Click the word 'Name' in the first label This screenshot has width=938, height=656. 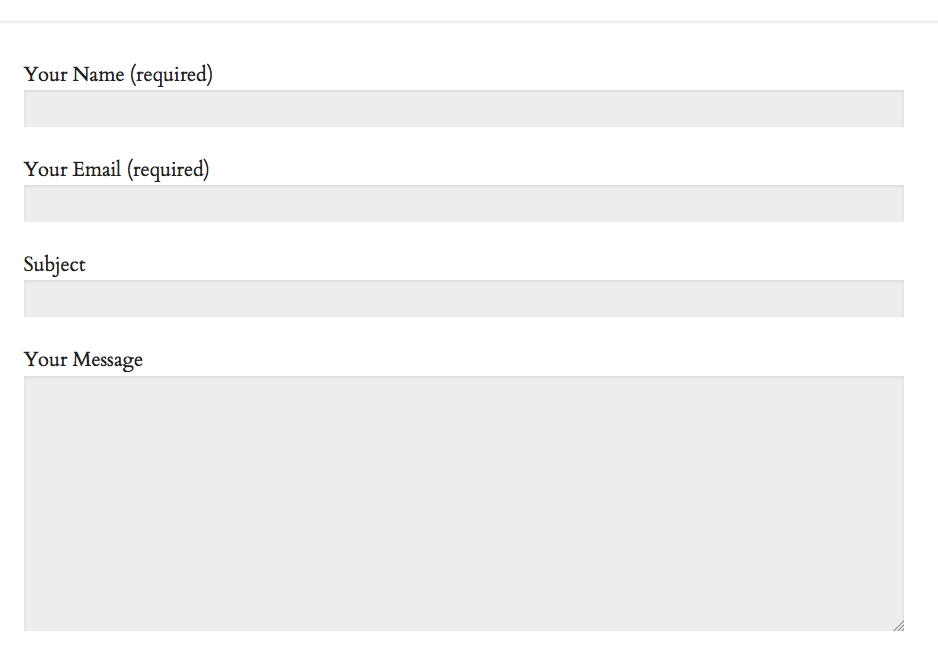tap(98, 74)
